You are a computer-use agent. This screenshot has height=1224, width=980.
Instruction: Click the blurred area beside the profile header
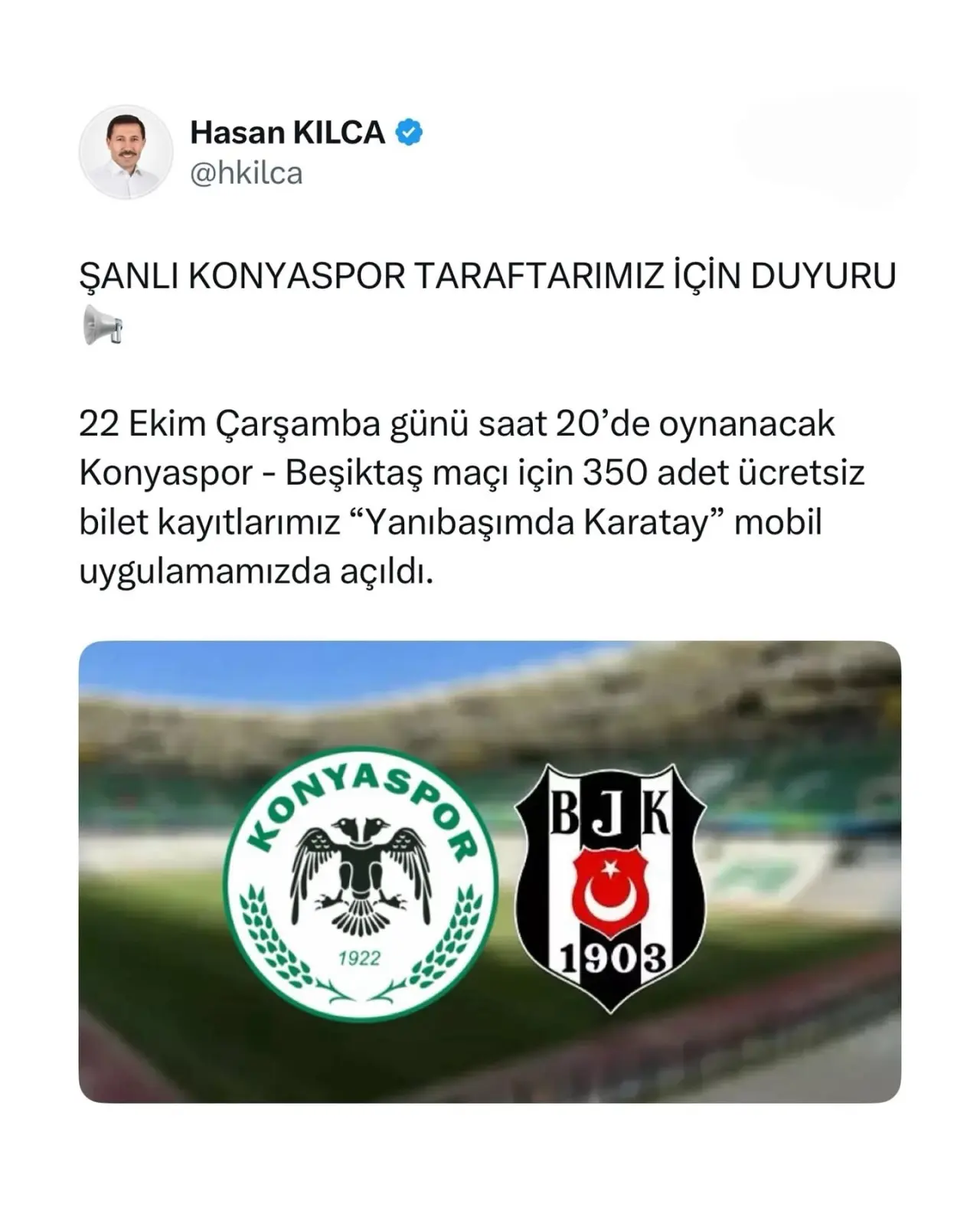827,146
